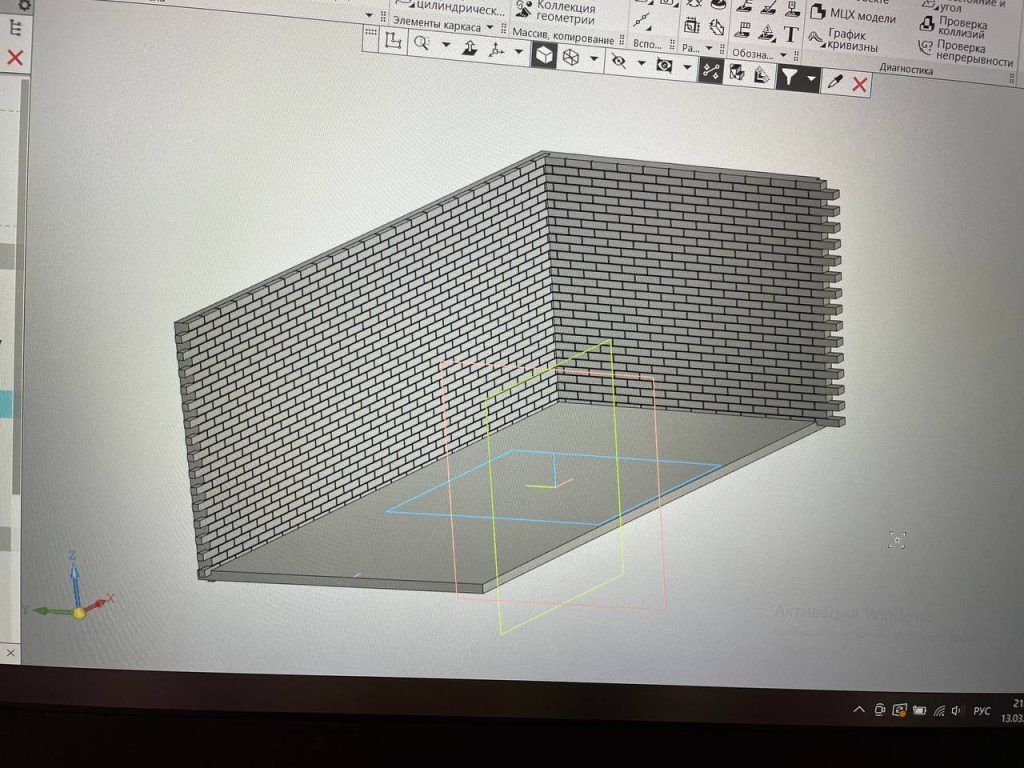The image size is (1024, 768).
Task: Click the Диагностика panel label
Action: click(x=906, y=68)
